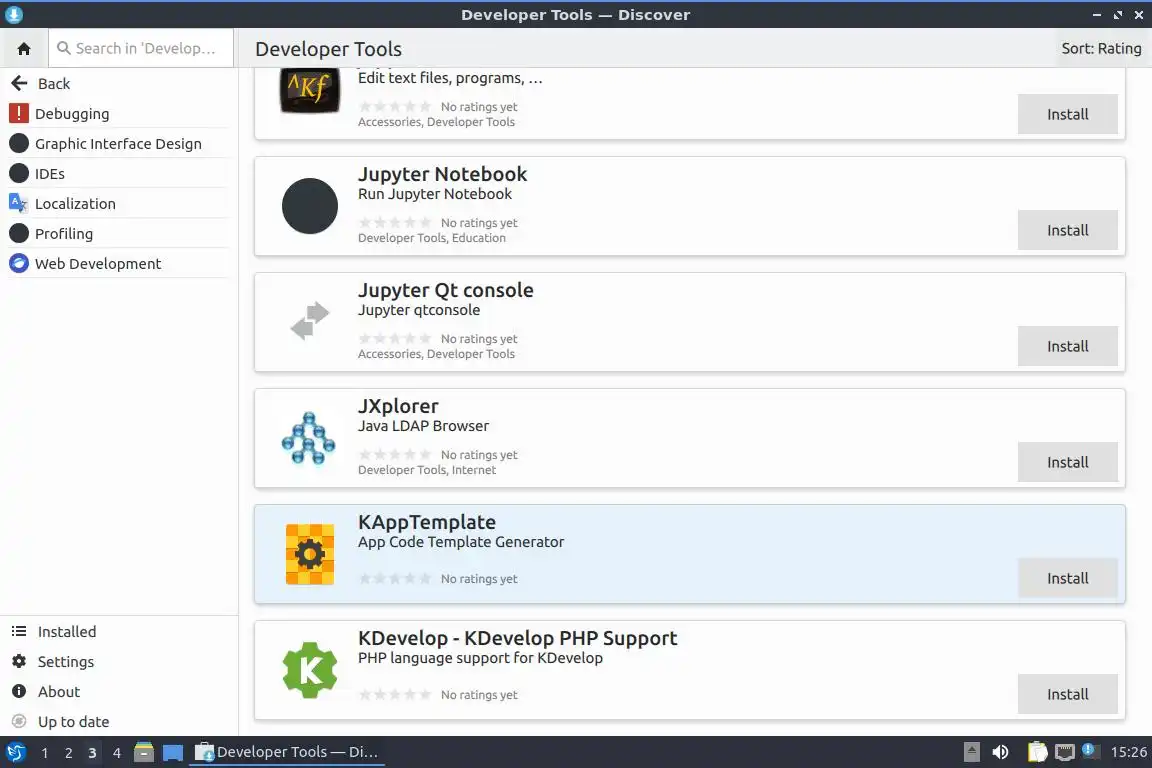Open the Web Development category
Image resolution: width=1152 pixels, height=768 pixels.
pos(118,263)
